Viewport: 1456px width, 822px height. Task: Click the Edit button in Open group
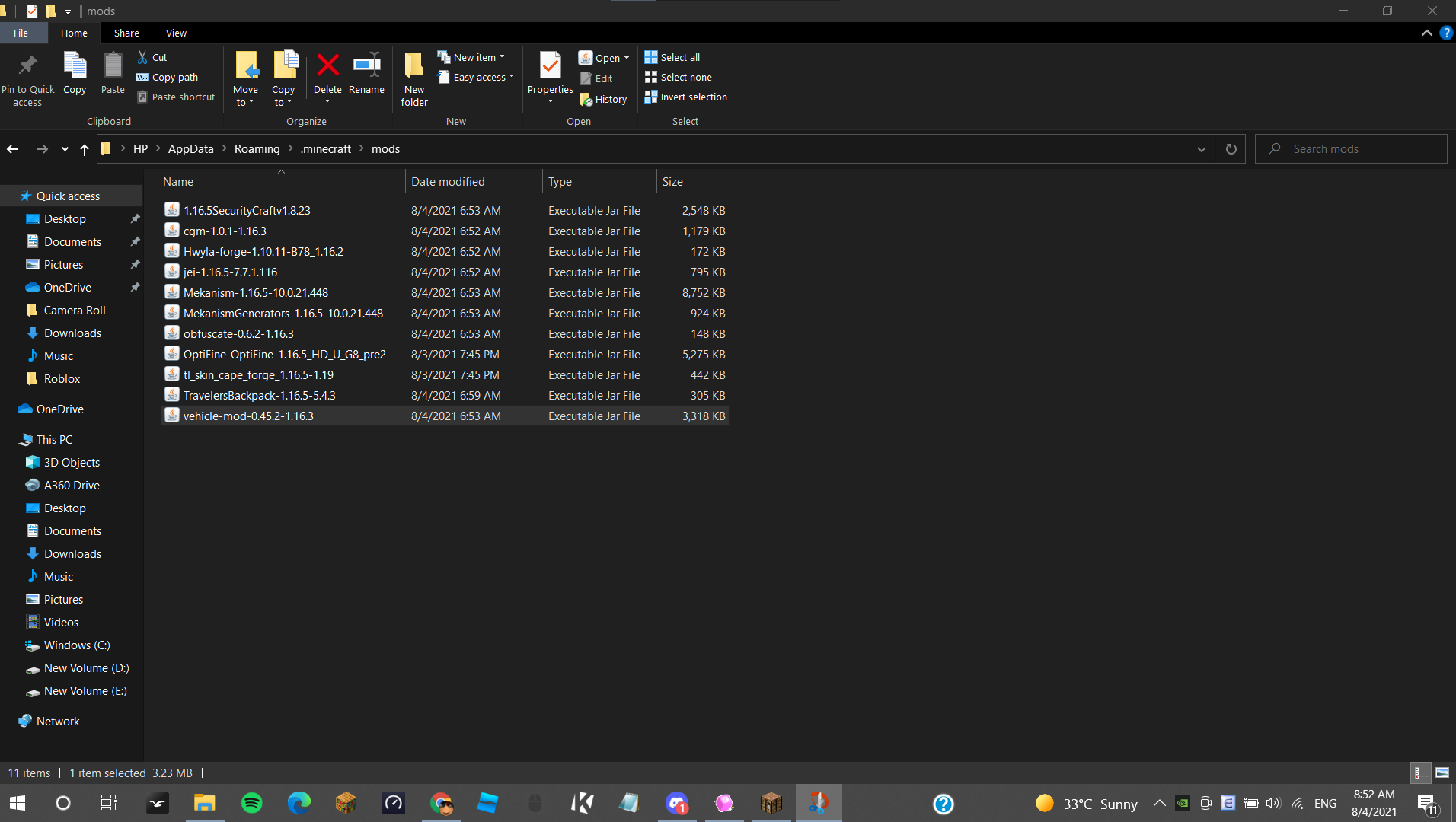click(x=596, y=78)
